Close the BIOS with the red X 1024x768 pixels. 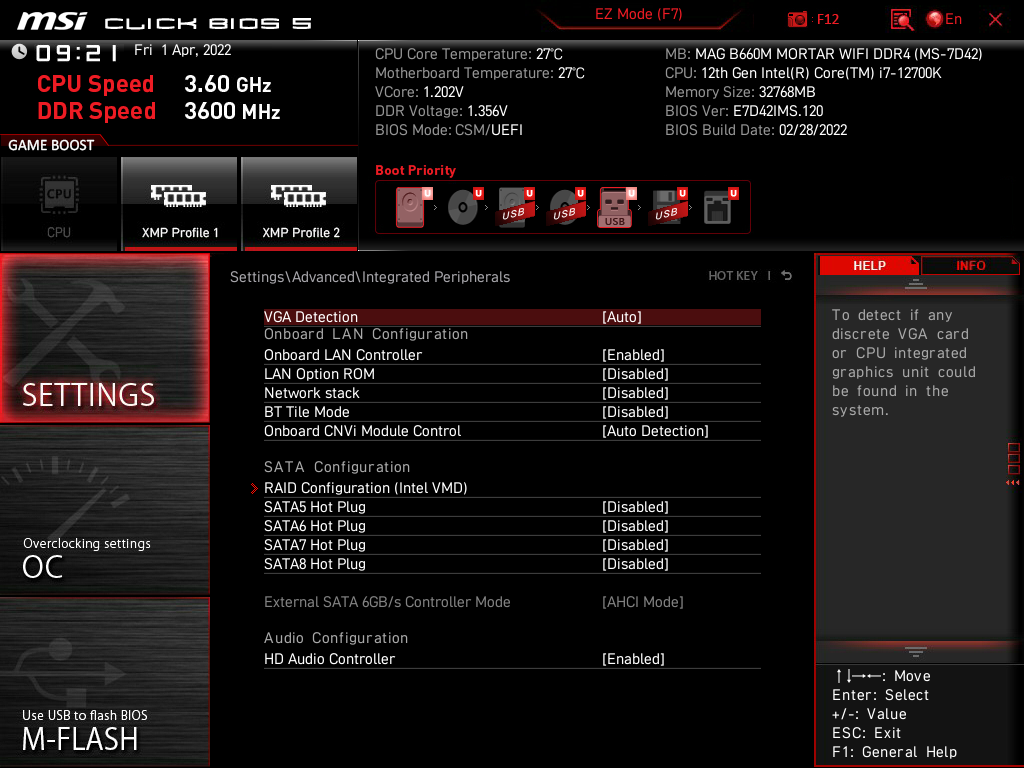[x=995, y=20]
